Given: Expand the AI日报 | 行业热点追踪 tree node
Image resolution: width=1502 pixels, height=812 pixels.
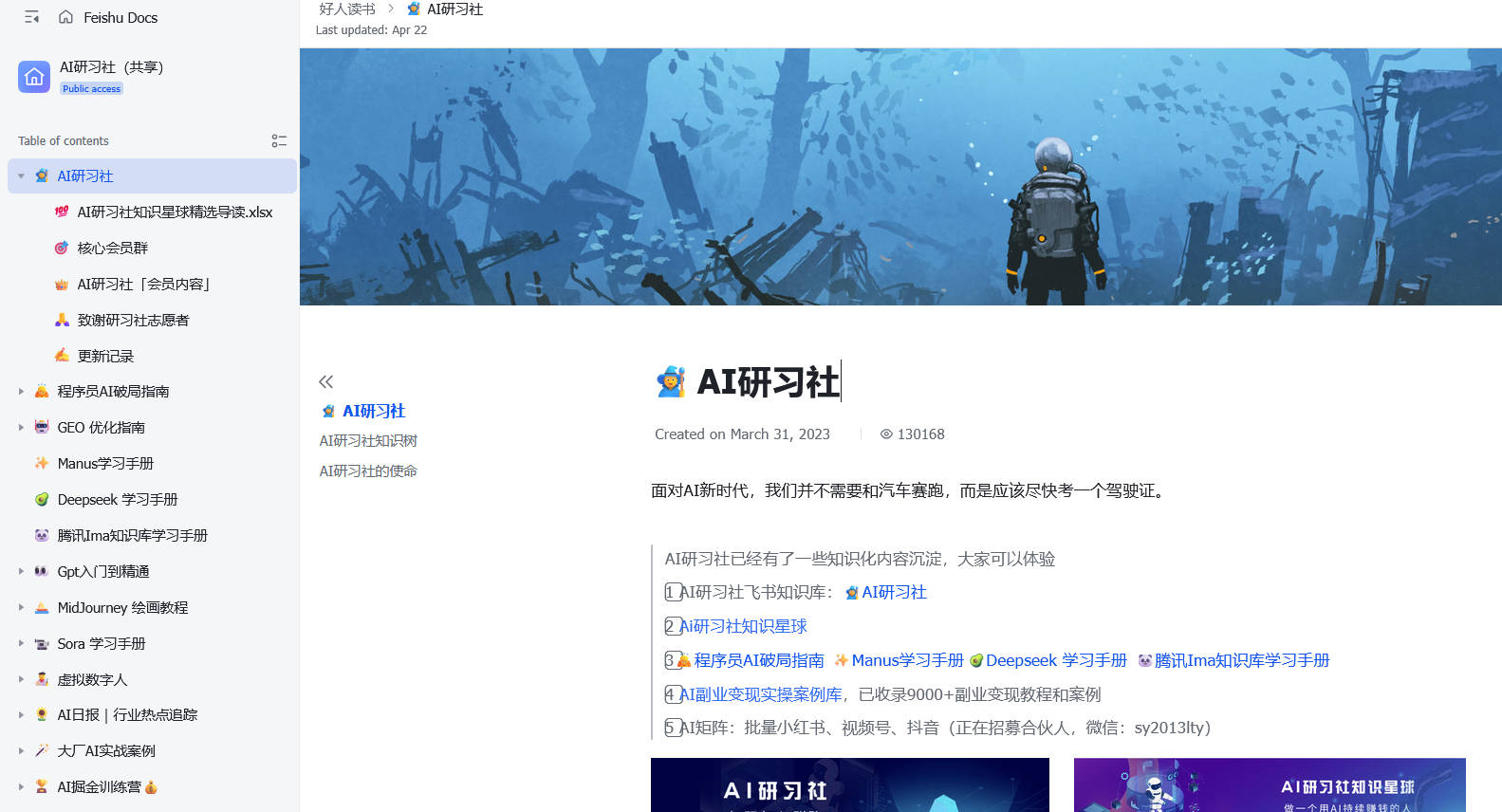Looking at the screenshot, I should point(21,714).
